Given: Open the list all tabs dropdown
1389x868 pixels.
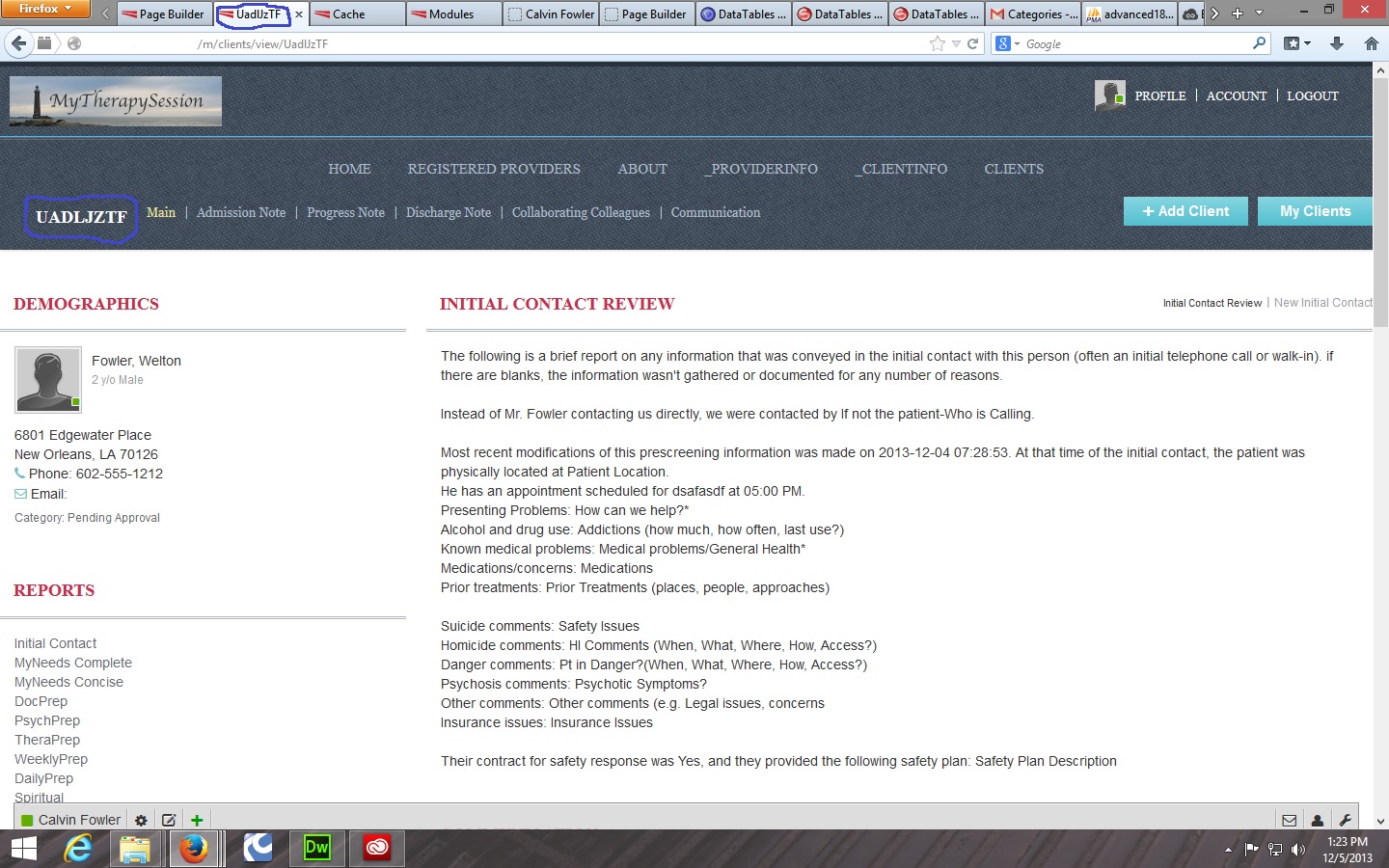Looking at the screenshot, I should click(x=1259, y=14).
